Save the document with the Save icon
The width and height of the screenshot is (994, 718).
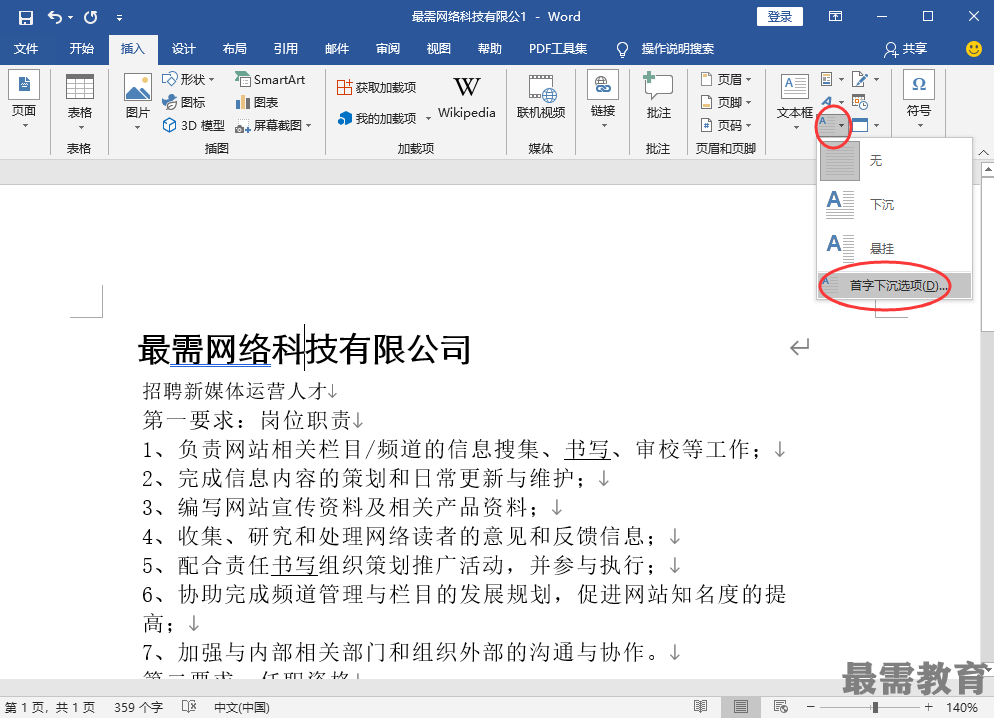[x=25, y=17]
